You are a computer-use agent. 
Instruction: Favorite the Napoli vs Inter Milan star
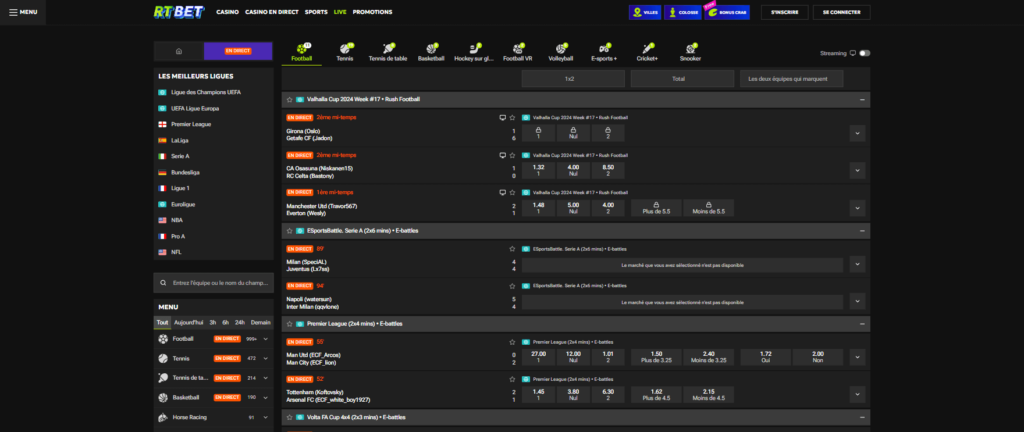point(512,286)
